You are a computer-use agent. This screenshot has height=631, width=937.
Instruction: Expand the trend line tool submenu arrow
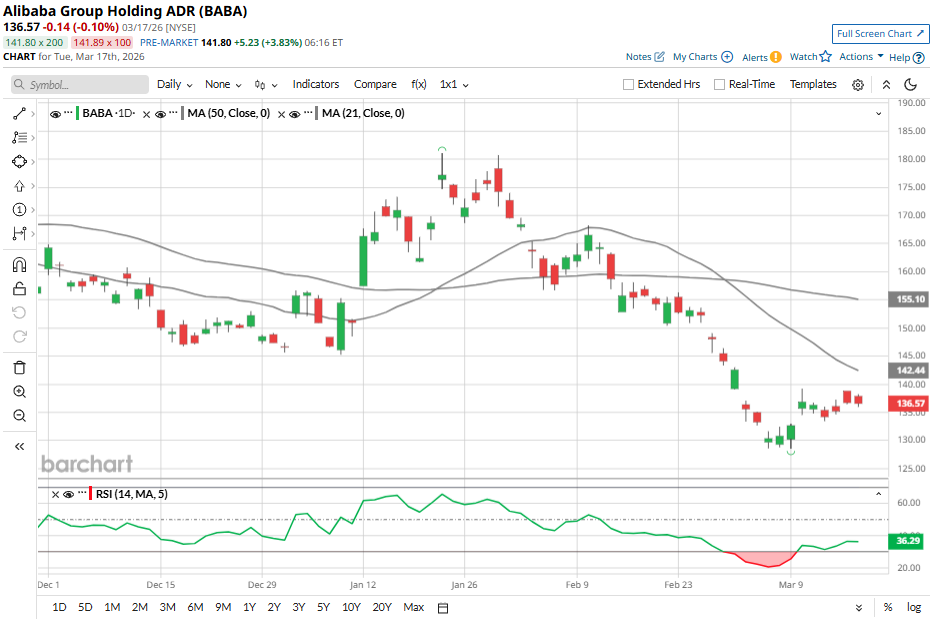[32, 114]
